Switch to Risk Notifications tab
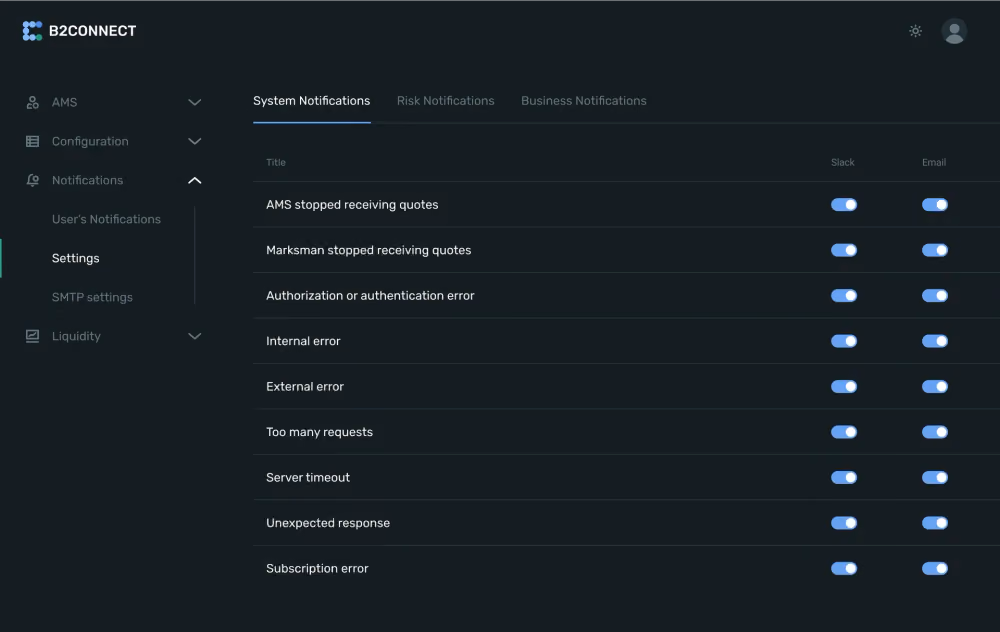 pyautogui.click(x=445, y=101)
